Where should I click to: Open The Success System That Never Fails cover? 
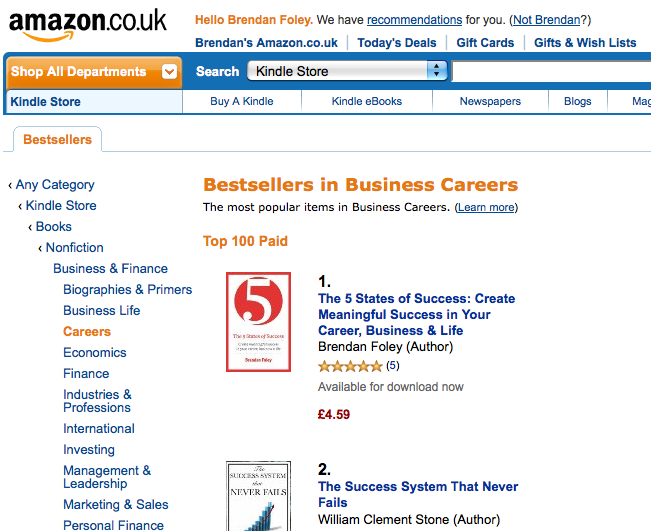tap(258, 496)
